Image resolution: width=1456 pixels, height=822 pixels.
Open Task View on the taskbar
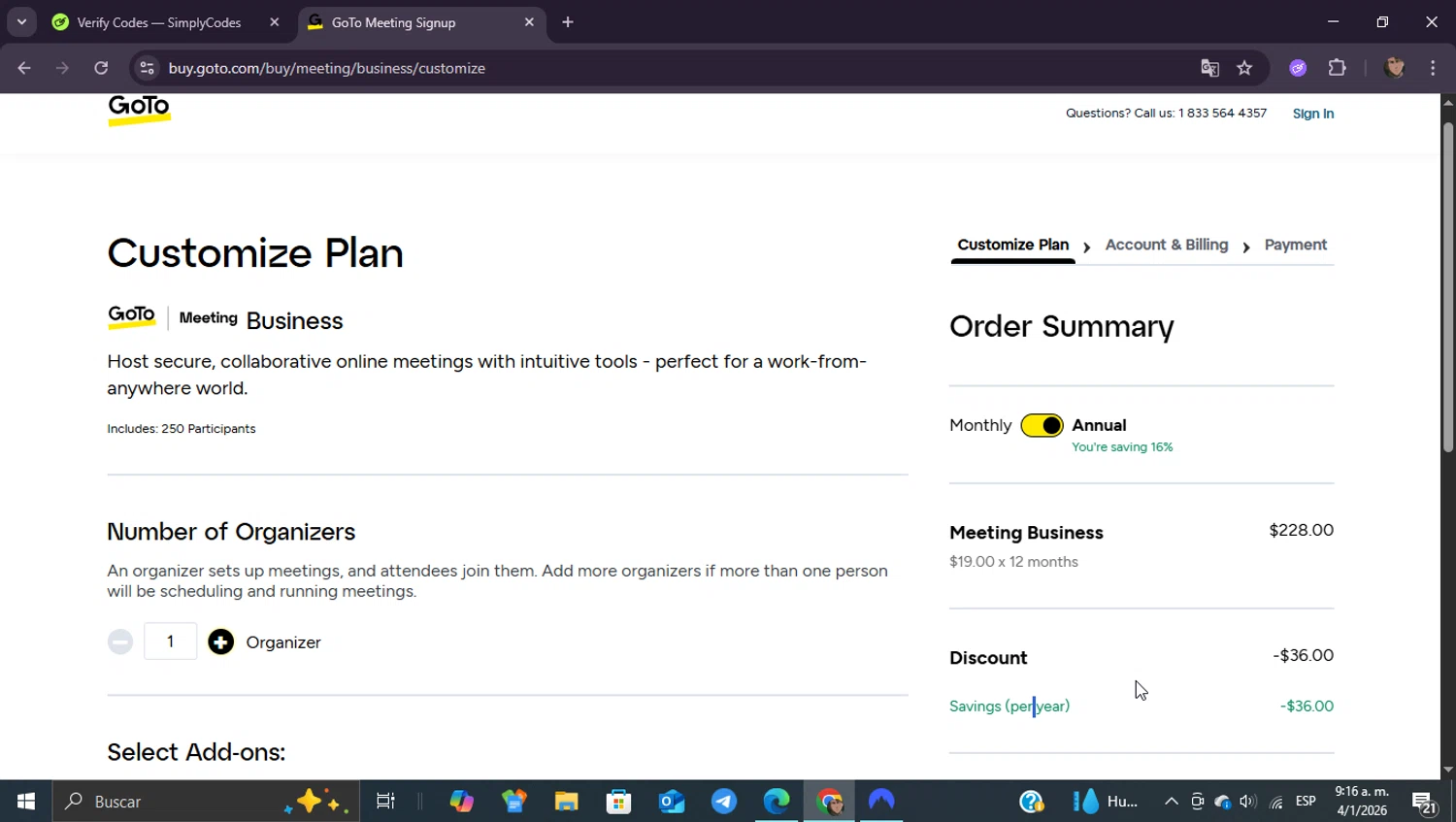[385, 802]
